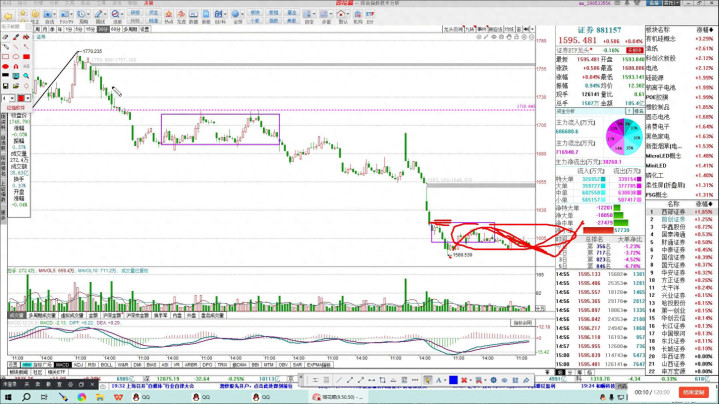The image size is (719, 404).
Task: Open the 设置 button beside period tabs
Action: click(x=144, y=29)
